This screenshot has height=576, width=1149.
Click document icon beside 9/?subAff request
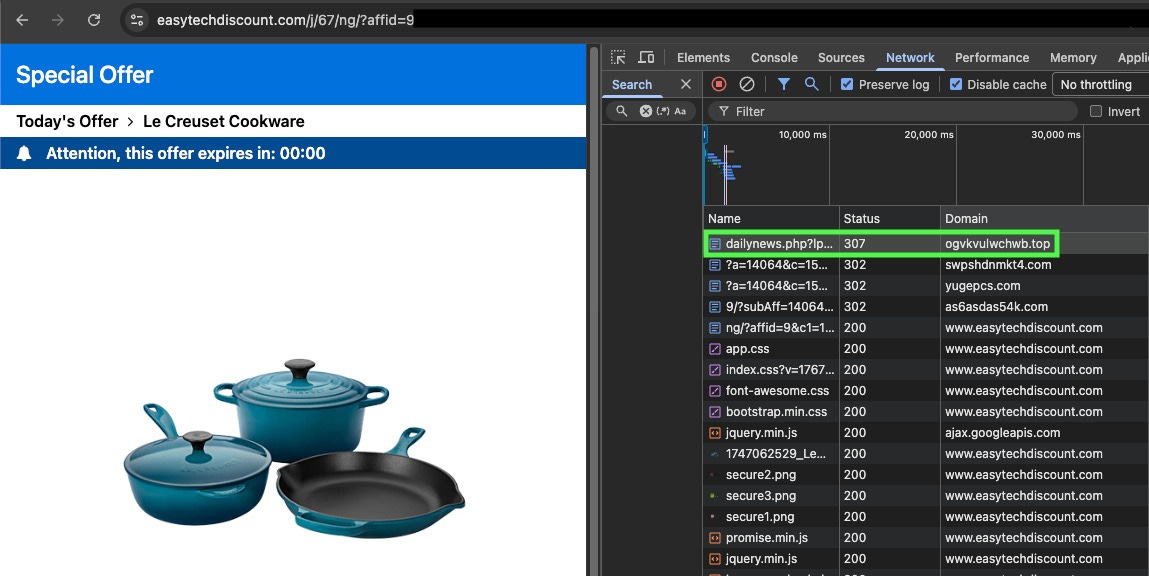click(x=714, y=307)
